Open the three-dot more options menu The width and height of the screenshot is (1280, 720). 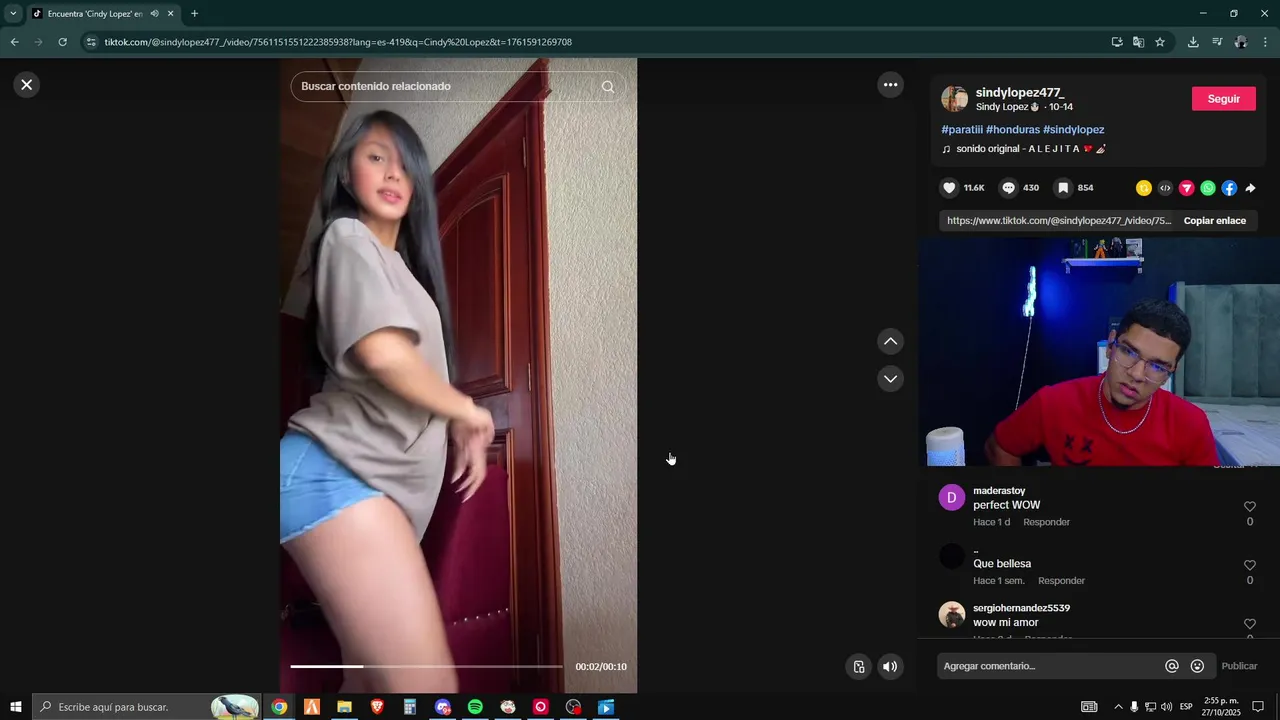tap(890, 85)
